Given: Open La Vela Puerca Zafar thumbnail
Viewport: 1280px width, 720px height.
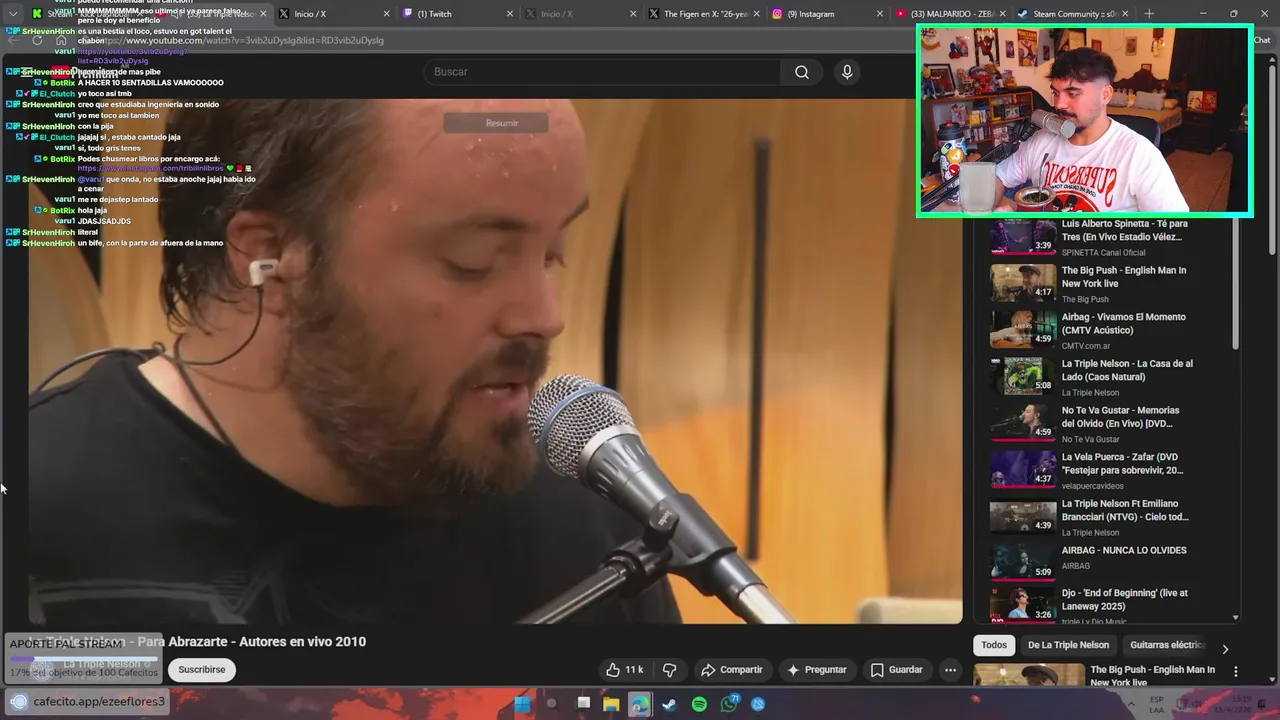Looking at the screenshot, I should (1023, 469).
